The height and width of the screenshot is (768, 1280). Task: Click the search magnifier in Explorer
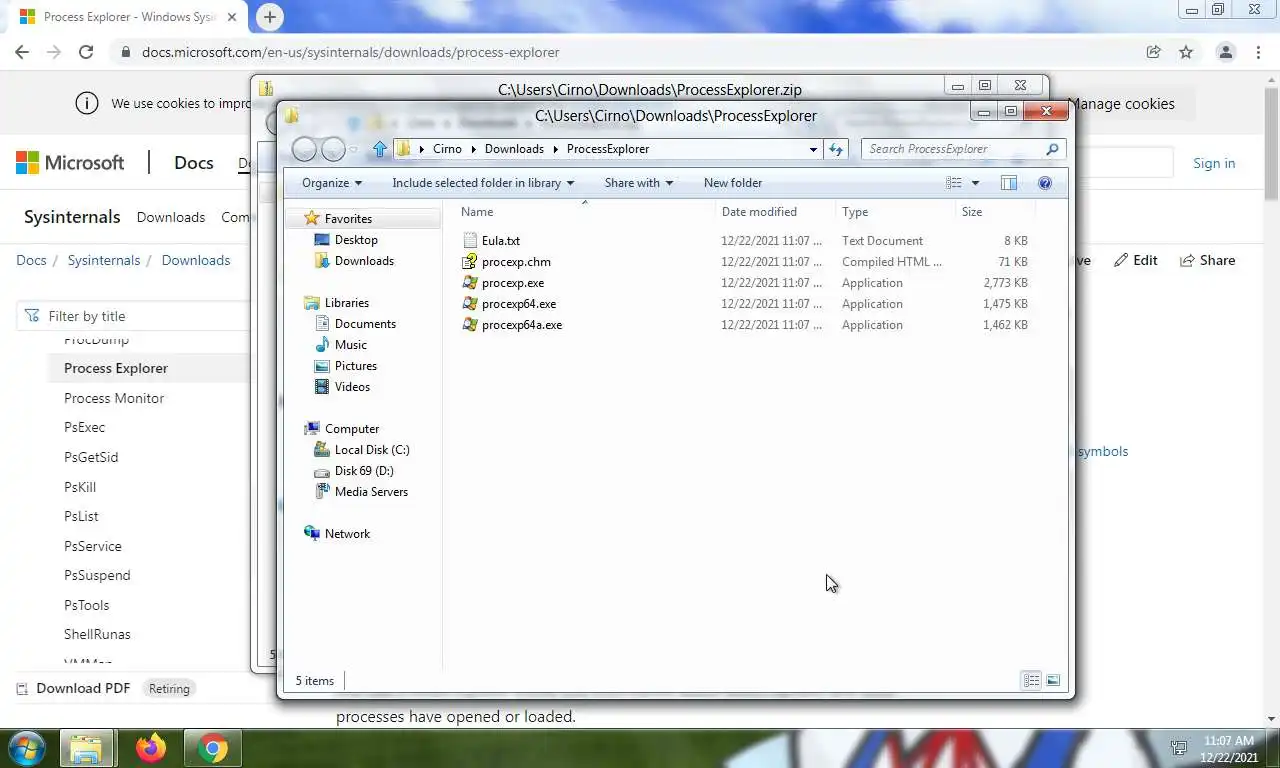[1052, 149]
